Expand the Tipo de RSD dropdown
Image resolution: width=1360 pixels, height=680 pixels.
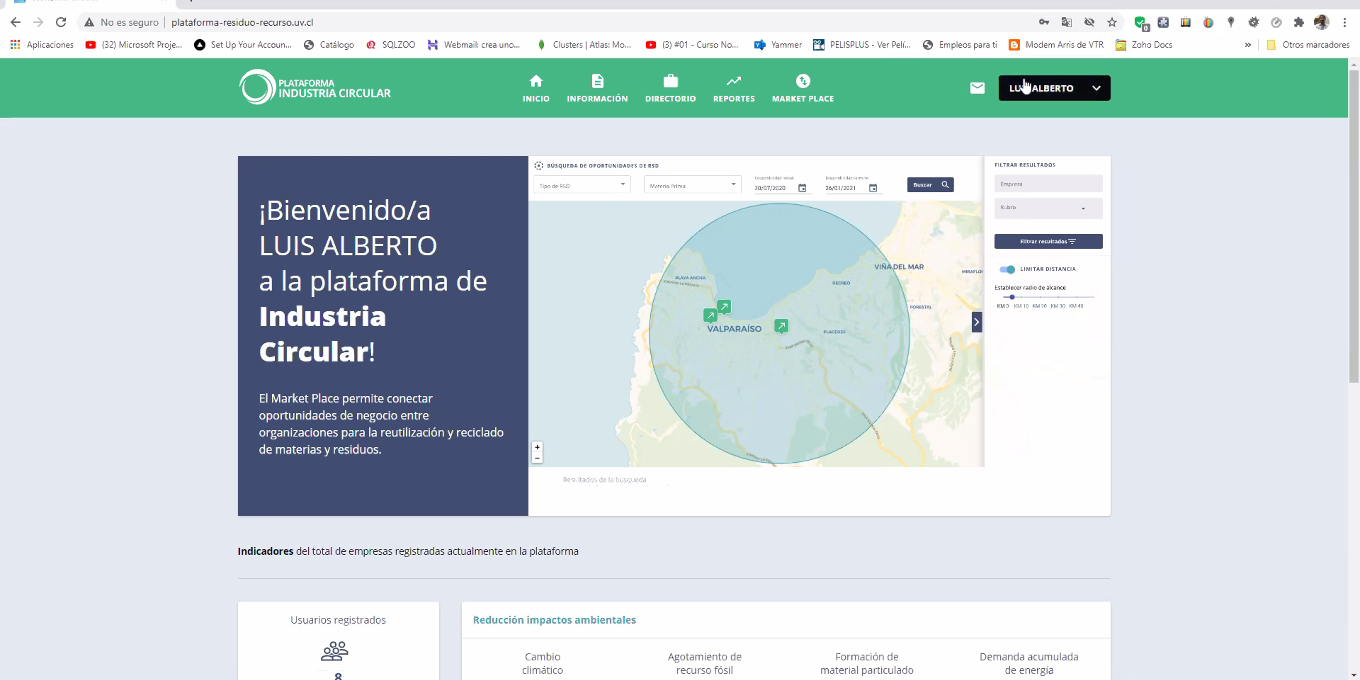[x=580, y=185]
